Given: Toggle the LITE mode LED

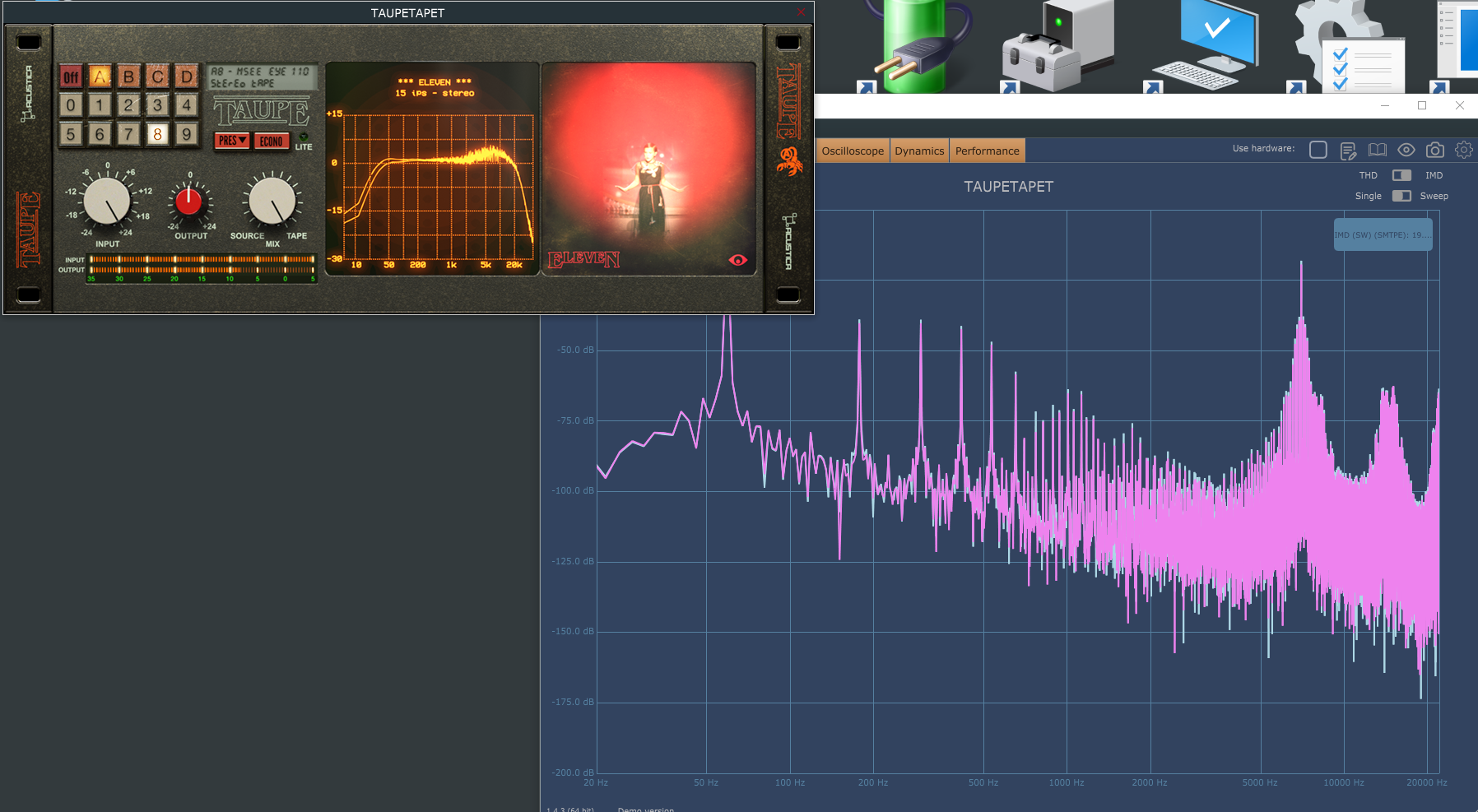Looking at the screenshot, I should click(x=304, y=137).
